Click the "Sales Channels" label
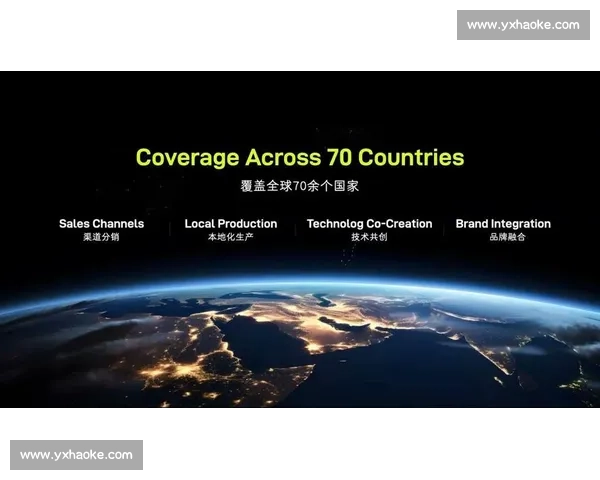Viewport: 600px width, 480px height. pyautogui.click(x=101, y=224)
